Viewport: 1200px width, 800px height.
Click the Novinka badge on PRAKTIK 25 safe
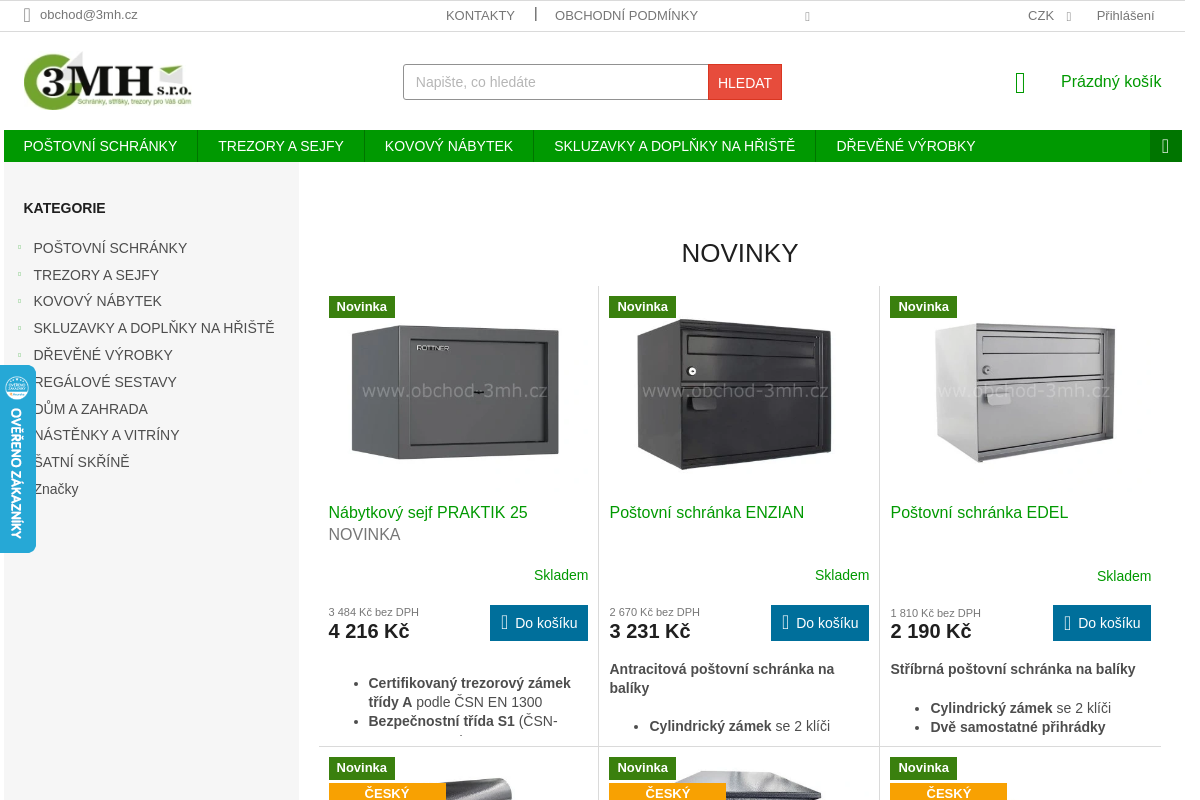[361, 307]
